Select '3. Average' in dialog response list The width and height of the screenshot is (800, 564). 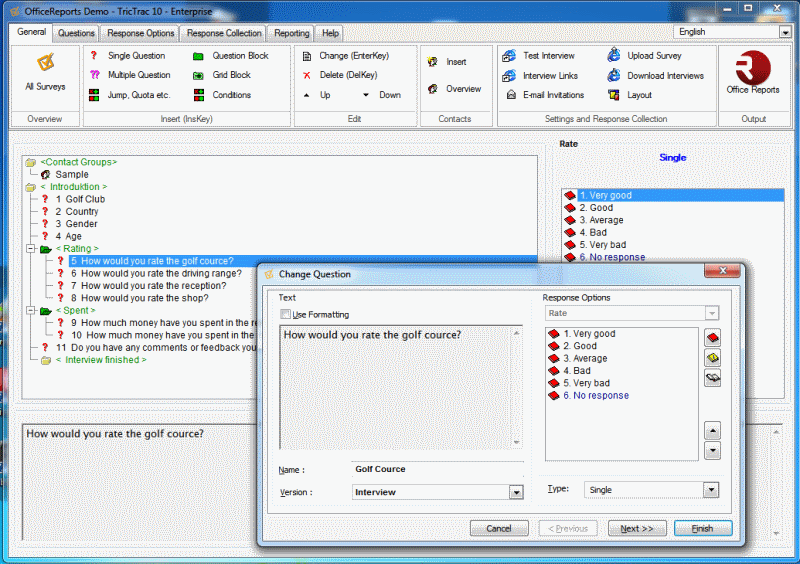pyautogui.click(x=585, y=358)
